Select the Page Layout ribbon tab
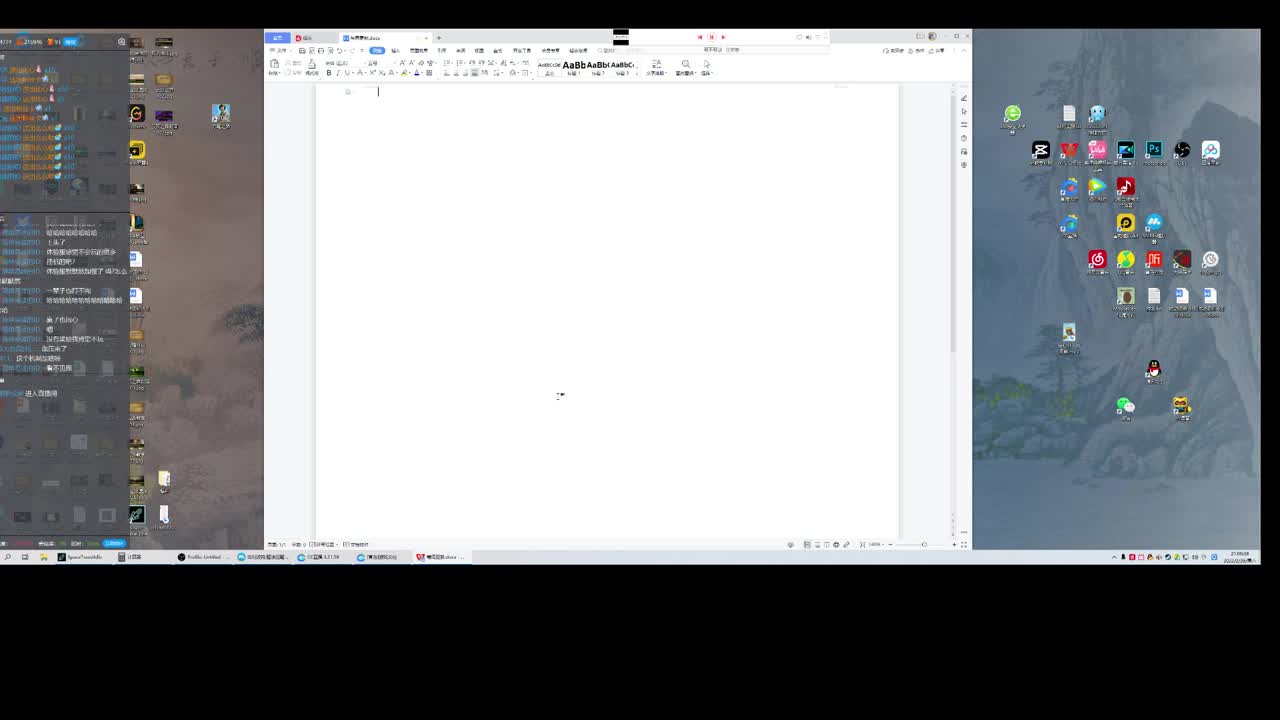Viewport: 1280px width, 720px height. point(418,51)
